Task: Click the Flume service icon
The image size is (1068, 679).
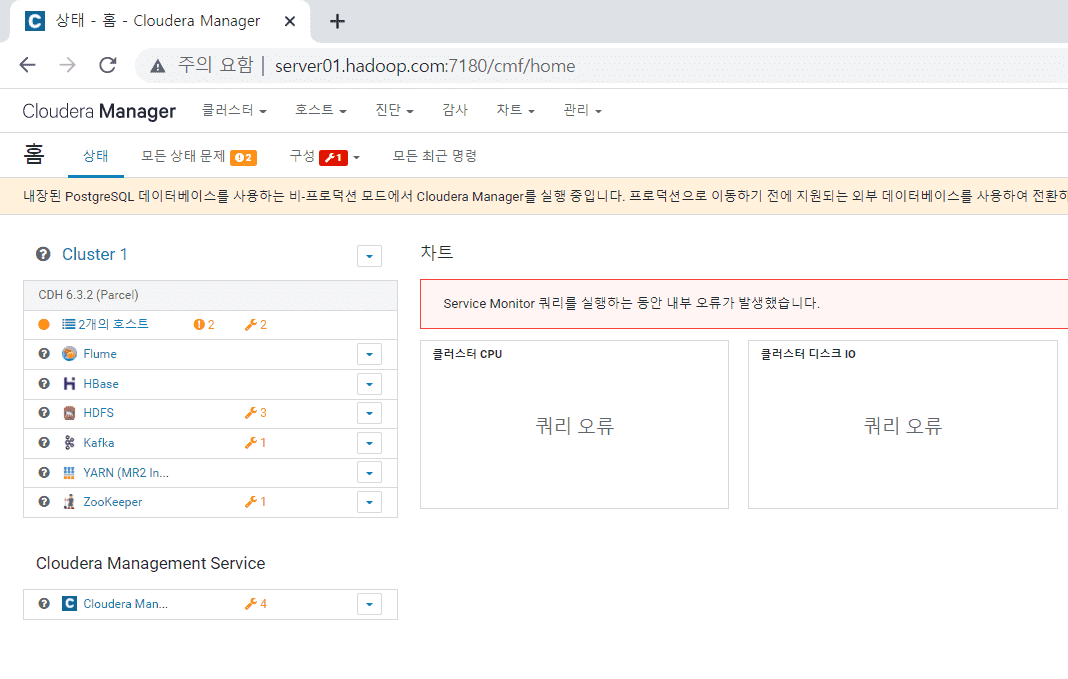Action: 69,353
